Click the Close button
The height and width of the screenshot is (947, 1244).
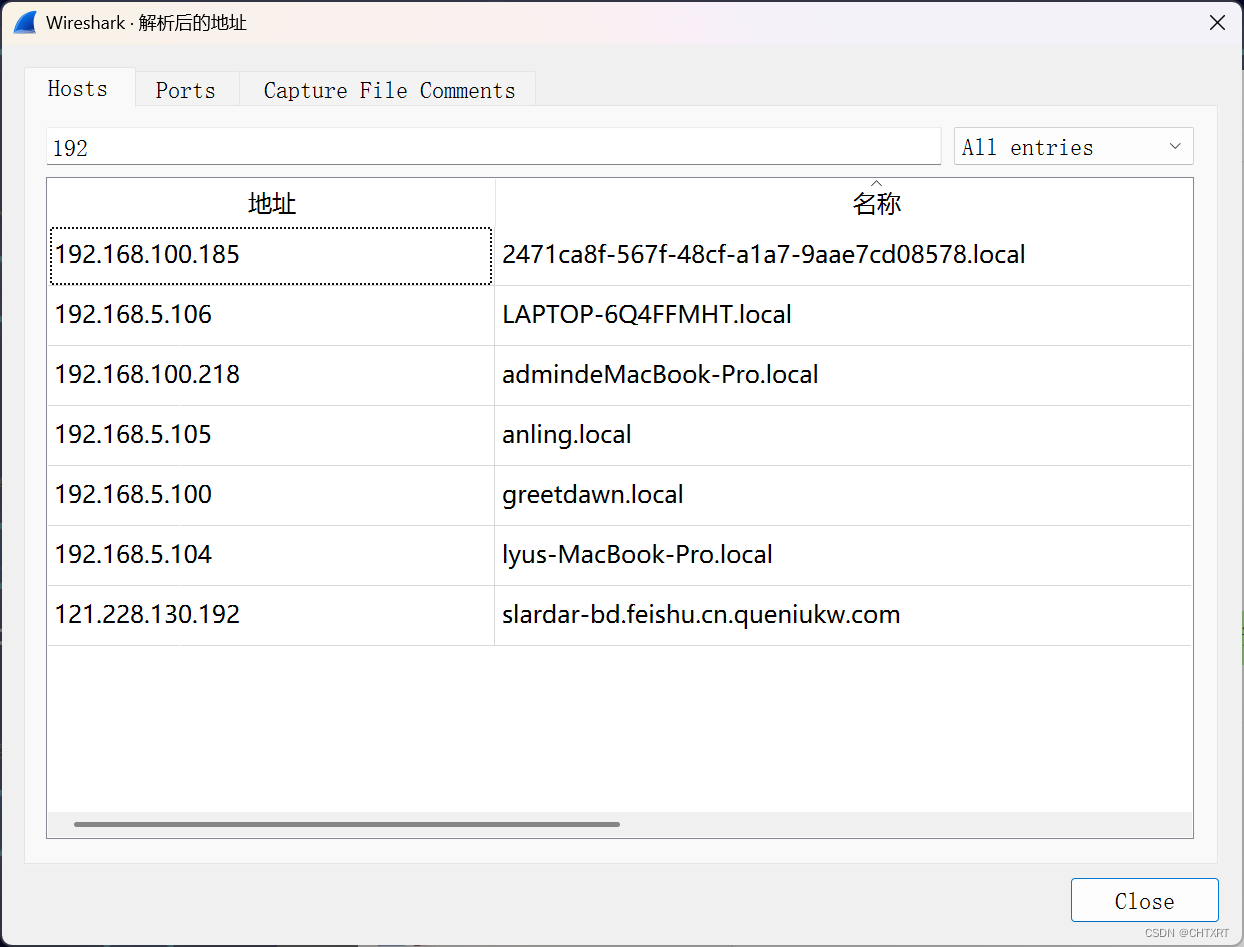[x=1145, y=900]
